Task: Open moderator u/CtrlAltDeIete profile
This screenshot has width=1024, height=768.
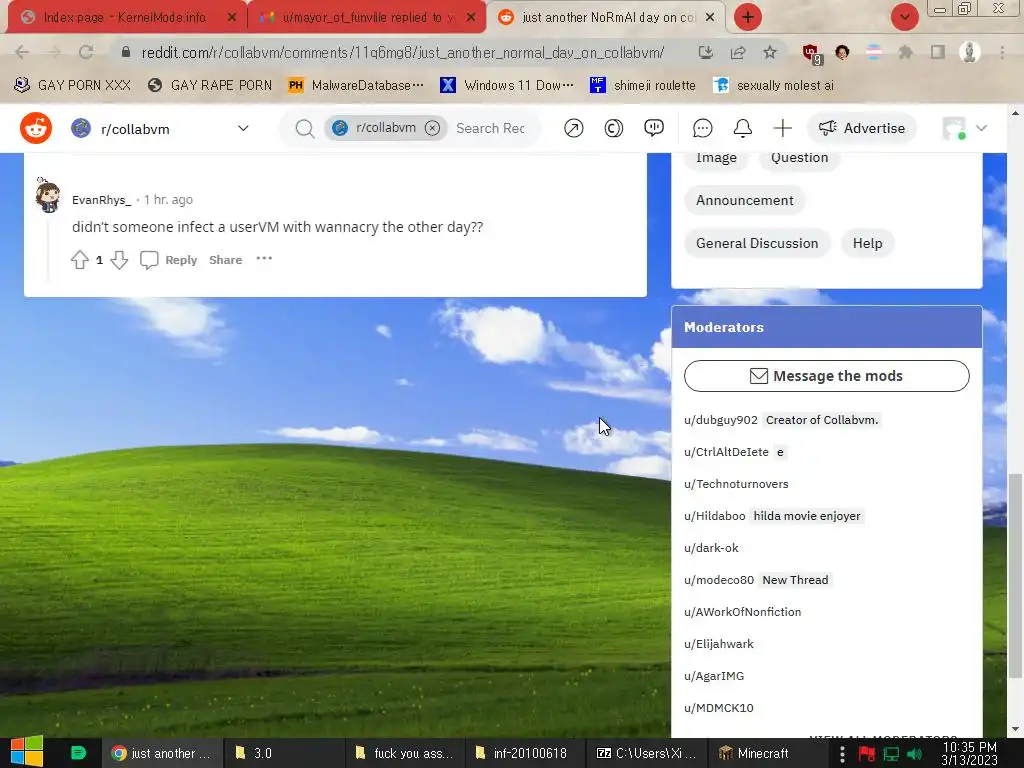Action: (726, 452)
